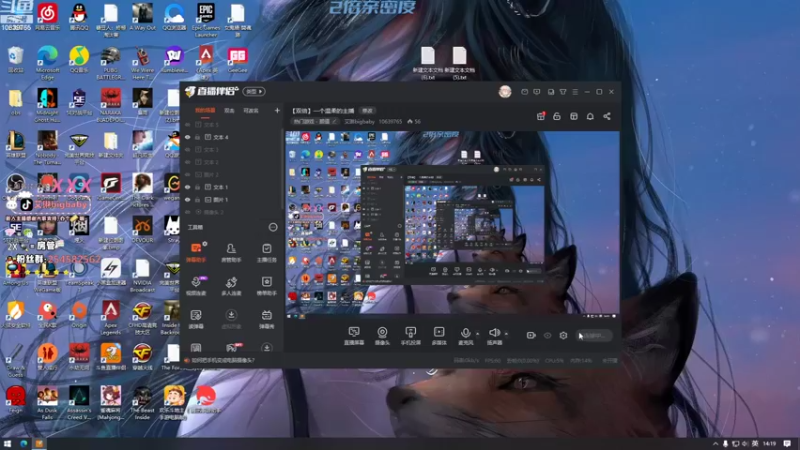Select the 图片 1 source row
Image resolution: width=800 pixels, height=450 pixels.
[232, 199]
